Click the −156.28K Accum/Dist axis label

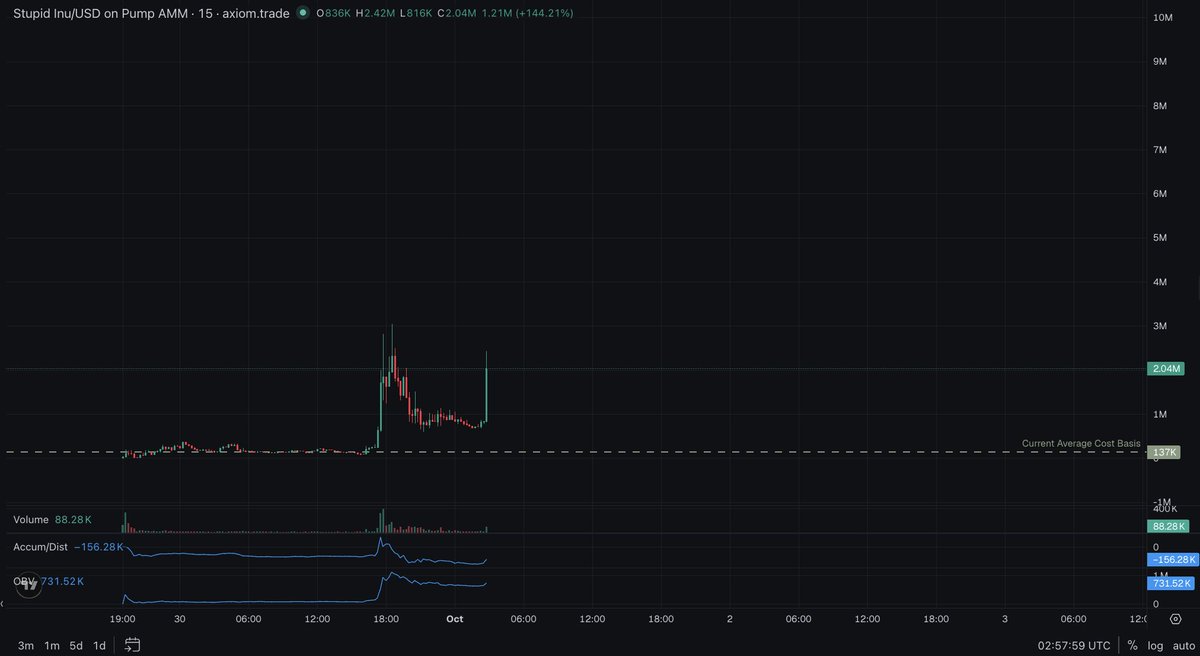pyautogui.click(x=1174, y=560)
